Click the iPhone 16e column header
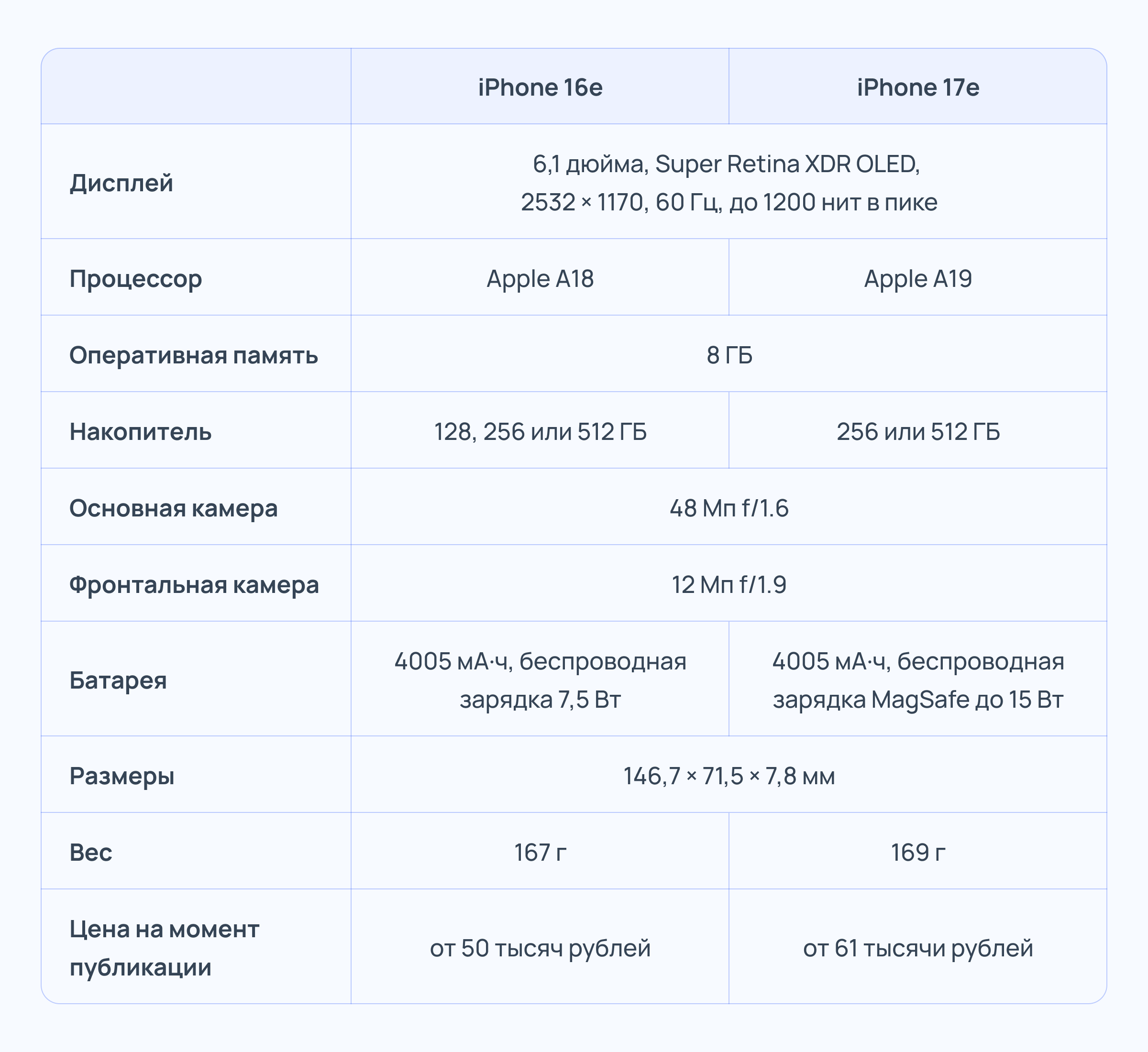Viewport: 1148px width, 1052px height. 540,87
